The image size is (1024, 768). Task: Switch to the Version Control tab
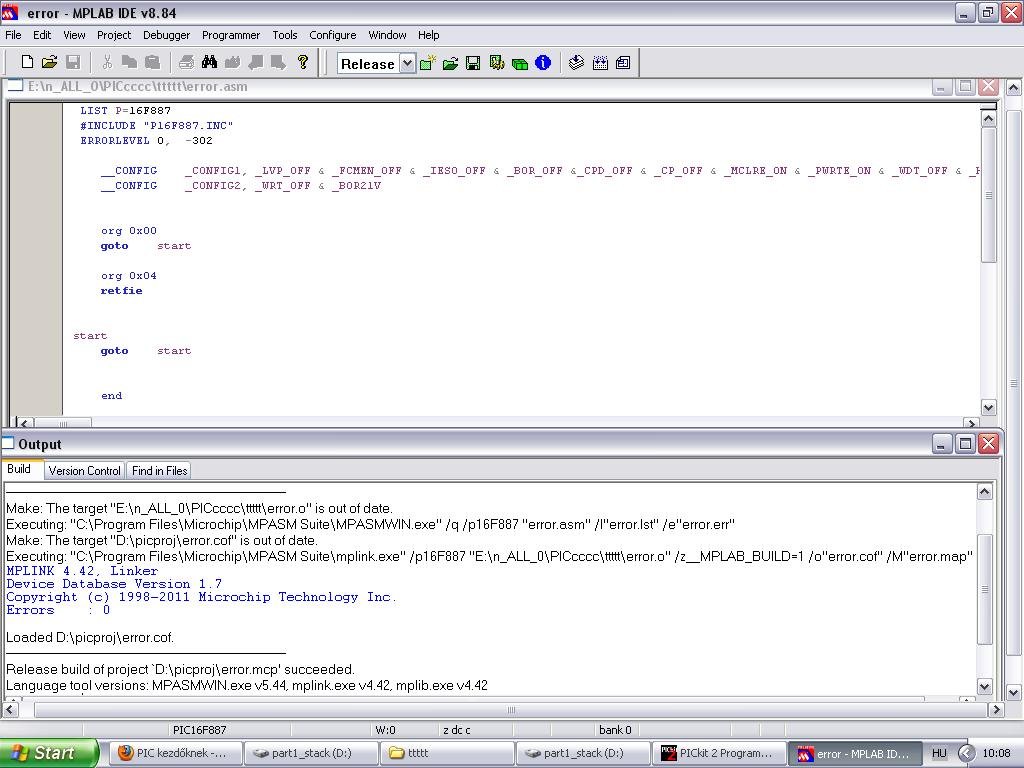pos(84,470)
